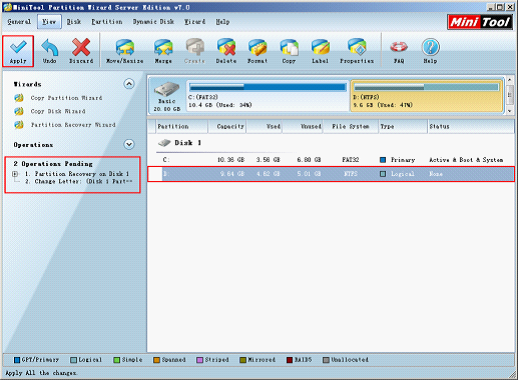Collapse the Wizards panel section
Image resolution: width=518 pixels, height=380 pixels.
coord(129,84)
